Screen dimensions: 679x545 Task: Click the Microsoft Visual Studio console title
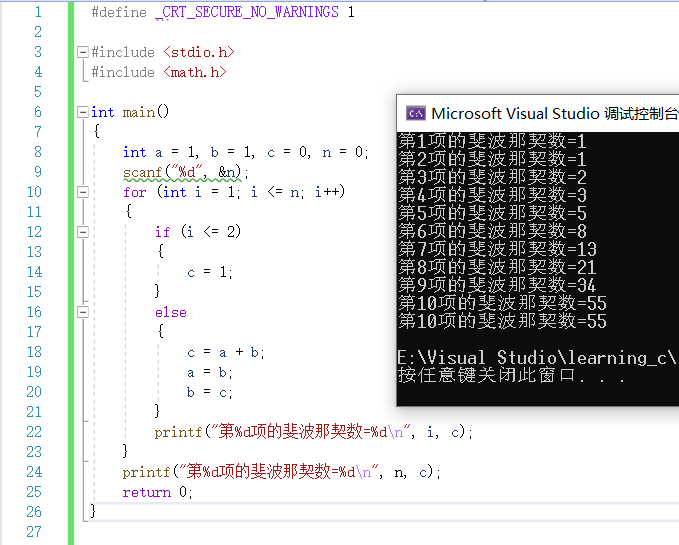554,113
